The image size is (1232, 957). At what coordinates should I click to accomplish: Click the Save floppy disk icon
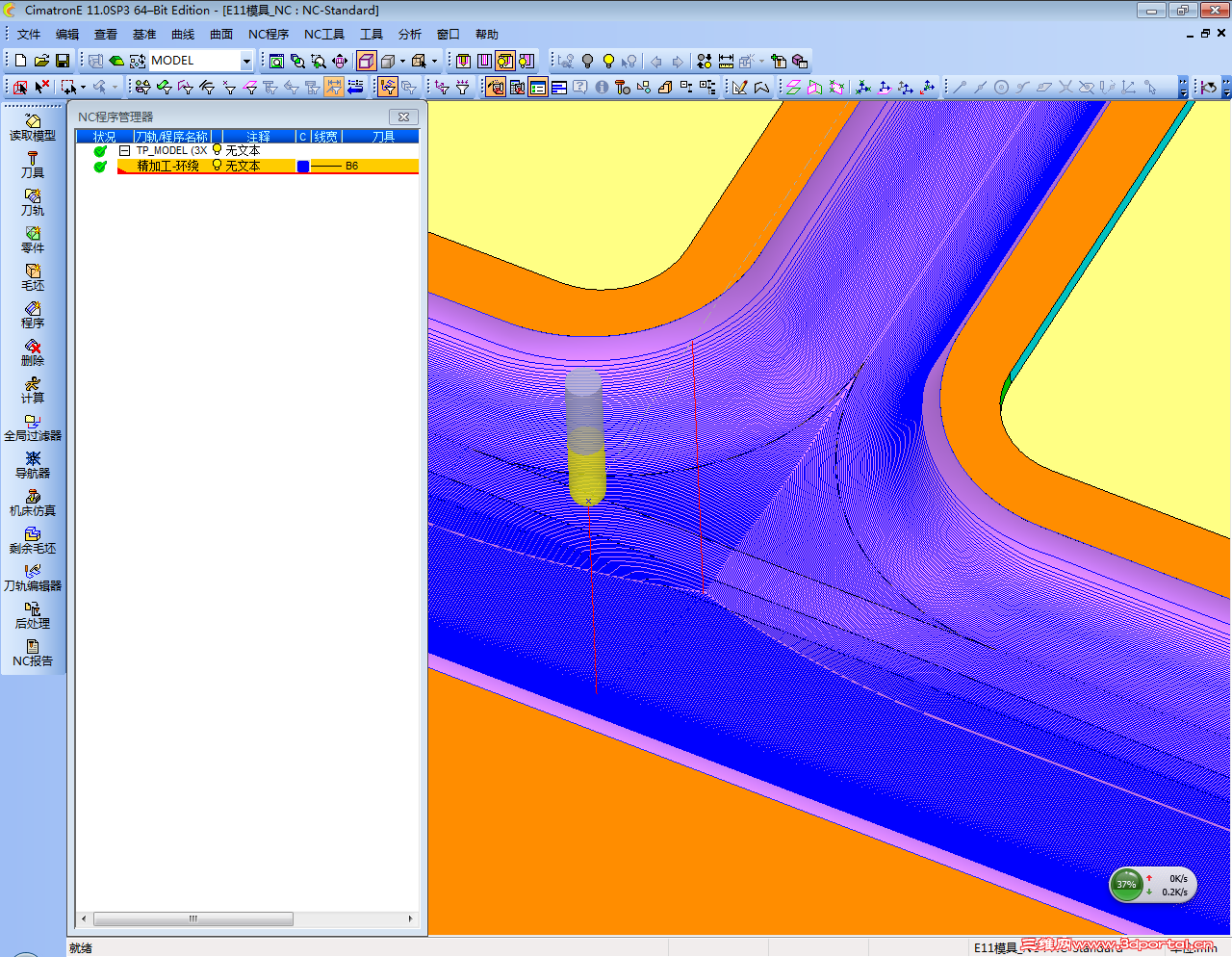coord(63,61)
